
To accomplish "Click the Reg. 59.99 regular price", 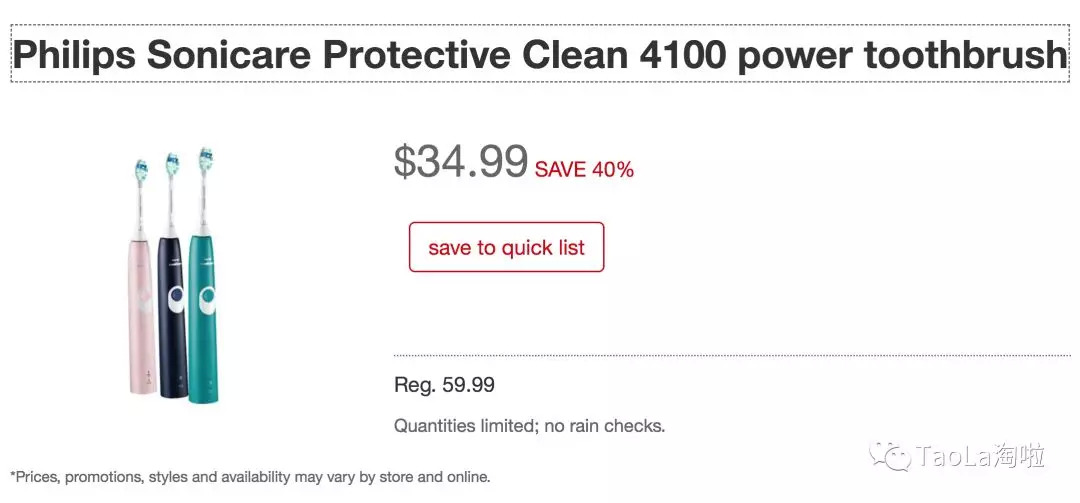I will pos(444,385).
